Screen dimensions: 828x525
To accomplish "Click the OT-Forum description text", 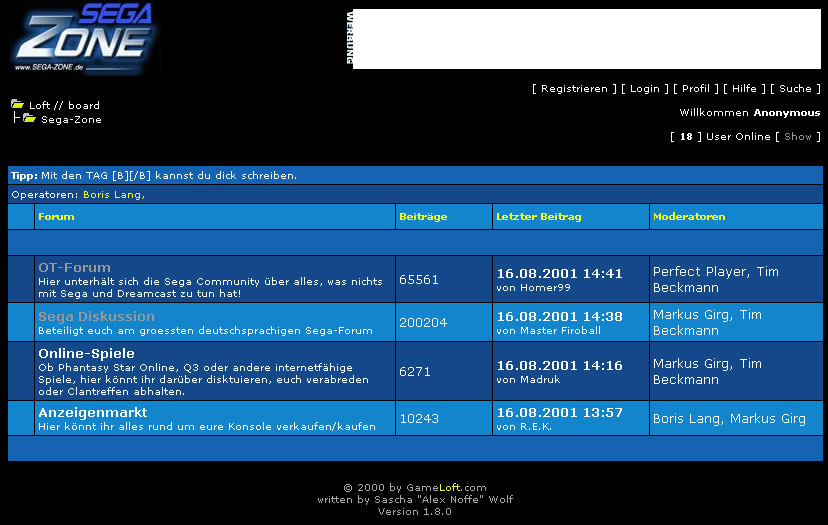I will 210,287.
